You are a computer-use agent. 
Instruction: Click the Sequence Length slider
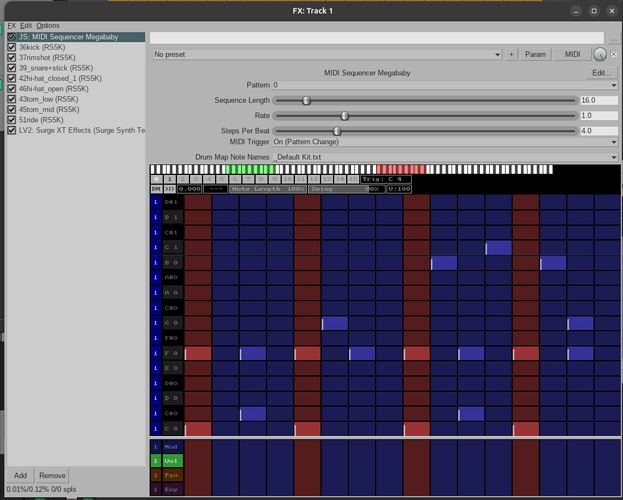[x=424, y=100]
